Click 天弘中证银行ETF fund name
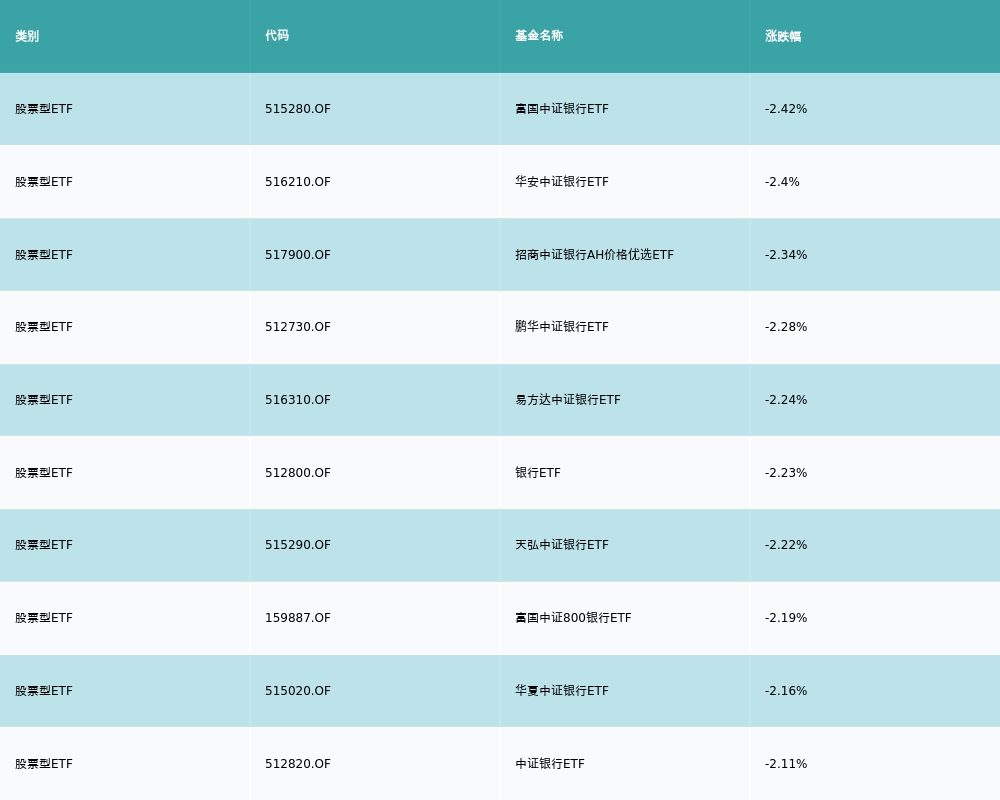The height and width of the screenshot is (800, 1000). pyautogui.click(x=562, y=545)
